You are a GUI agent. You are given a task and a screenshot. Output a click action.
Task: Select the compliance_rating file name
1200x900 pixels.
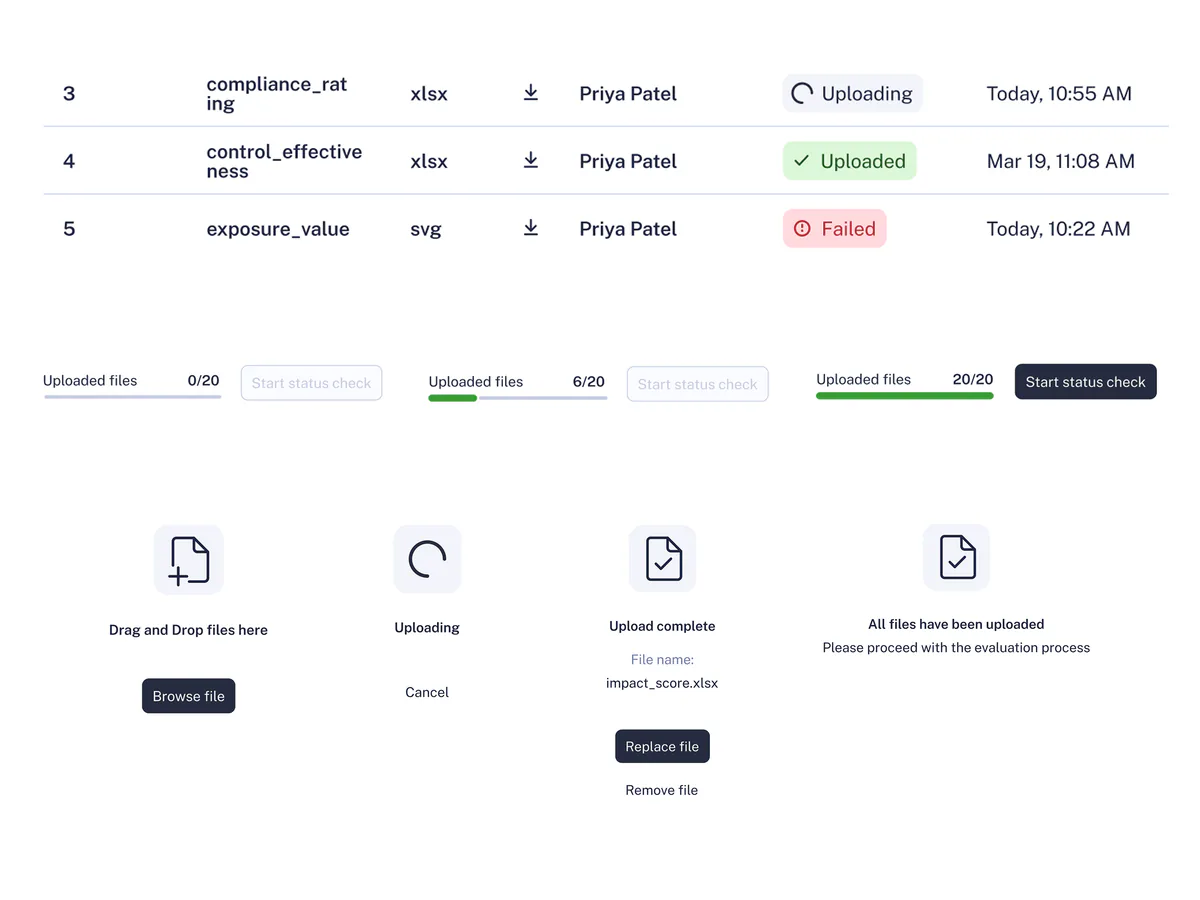click(x=277, y=93)
